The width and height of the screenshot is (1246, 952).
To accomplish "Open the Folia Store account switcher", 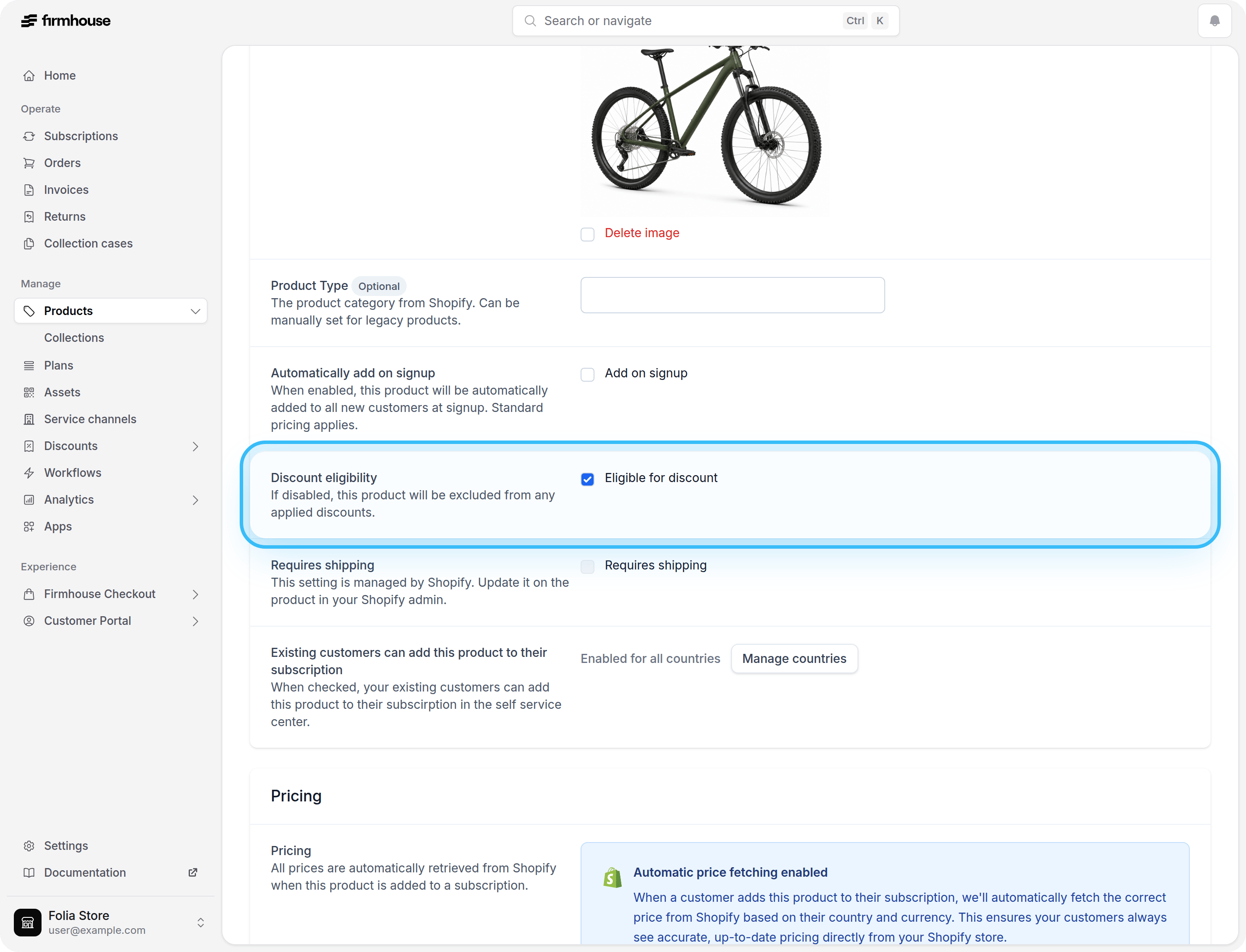I will point(201,923).
